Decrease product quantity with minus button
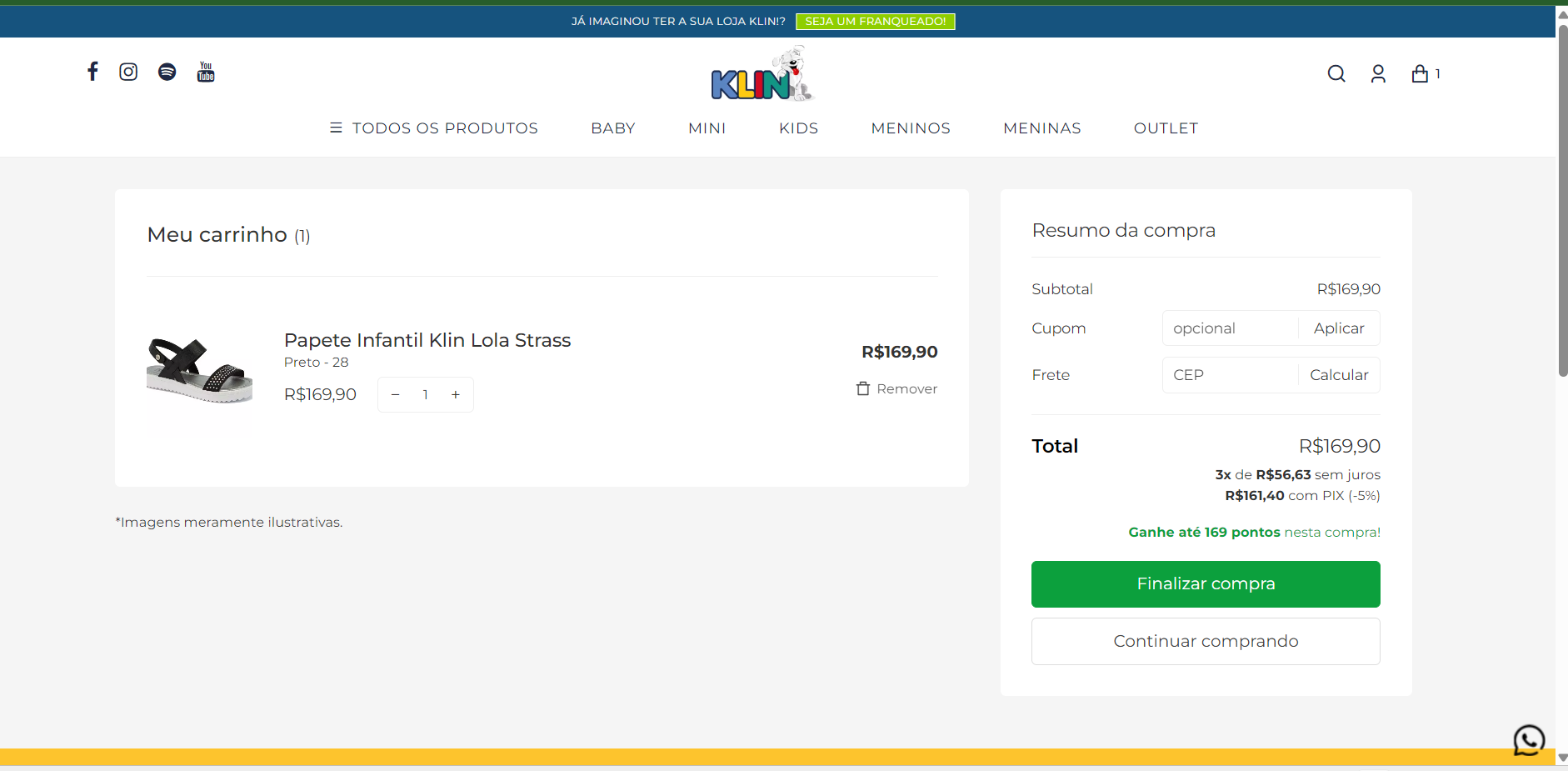Screen dimensions: 1568x771 [396, 394]
